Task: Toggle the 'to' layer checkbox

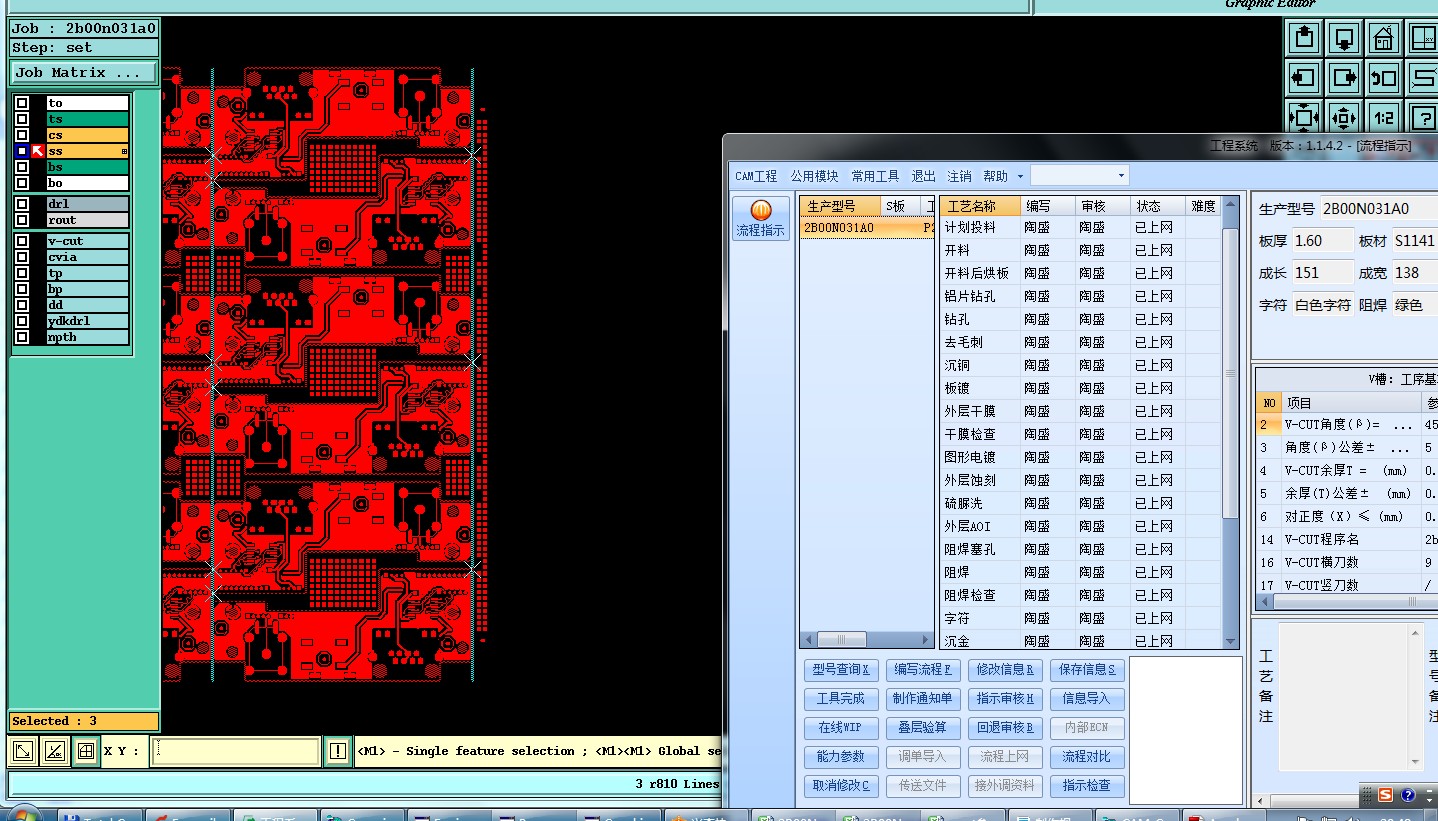Action: pyautogui.click(x=22, y=103)
